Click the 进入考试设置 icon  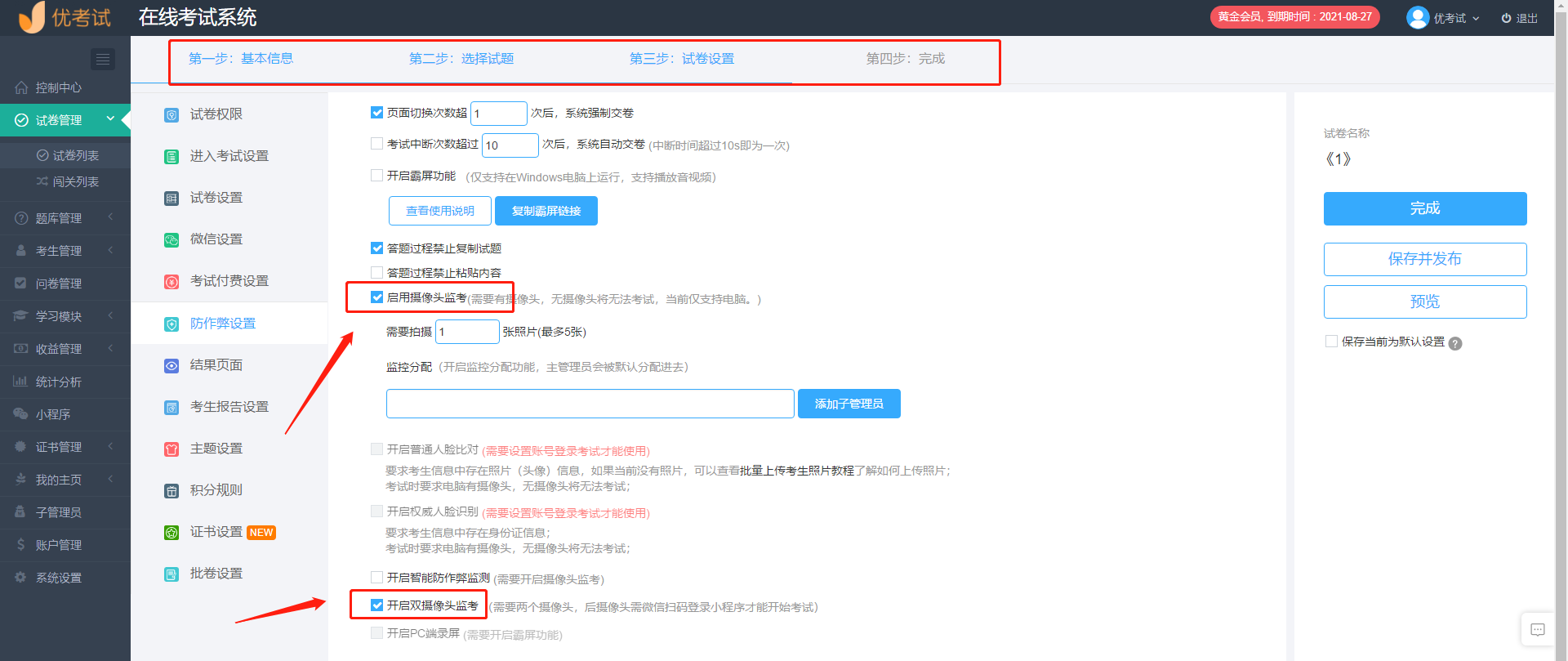point(171,157)
